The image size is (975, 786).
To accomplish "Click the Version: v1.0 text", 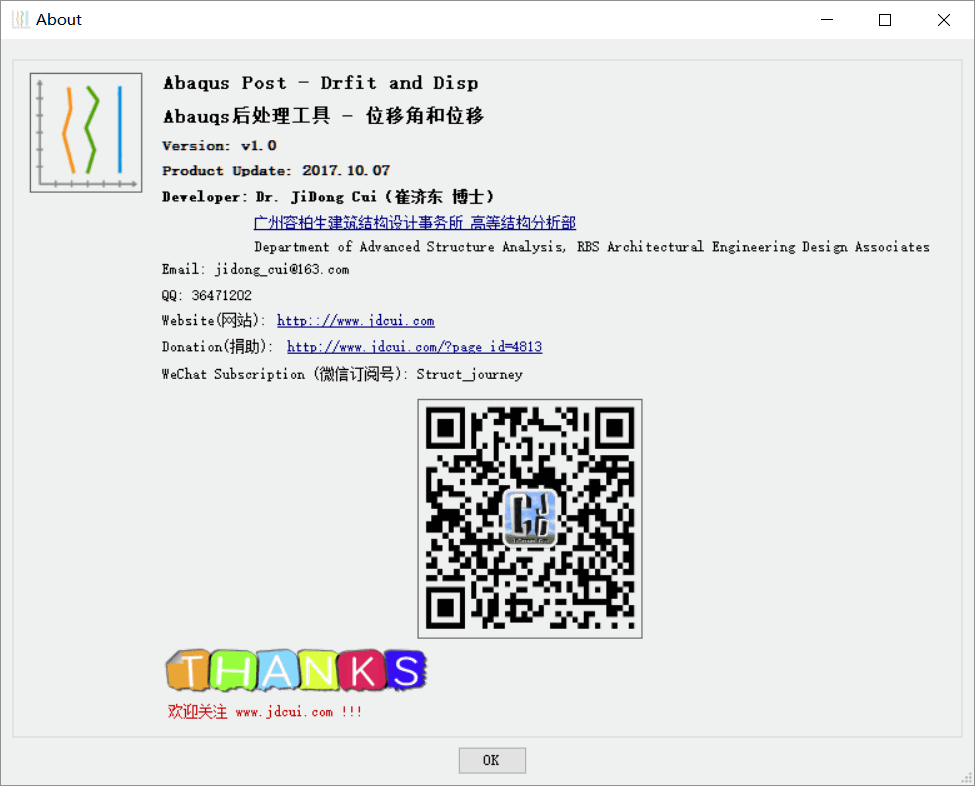I will (x=219, y=146).
